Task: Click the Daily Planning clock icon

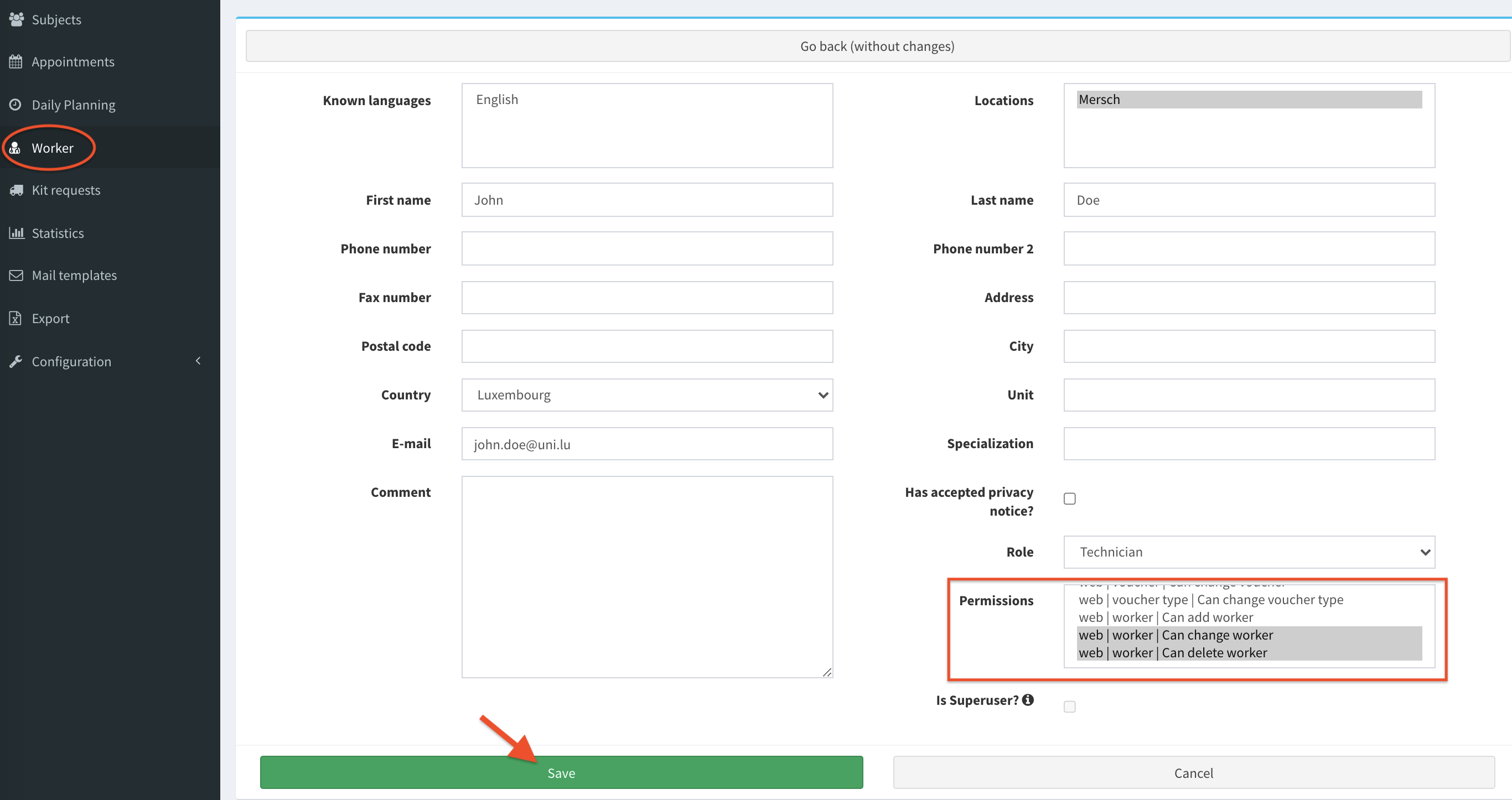Action: tap(16, 105)
